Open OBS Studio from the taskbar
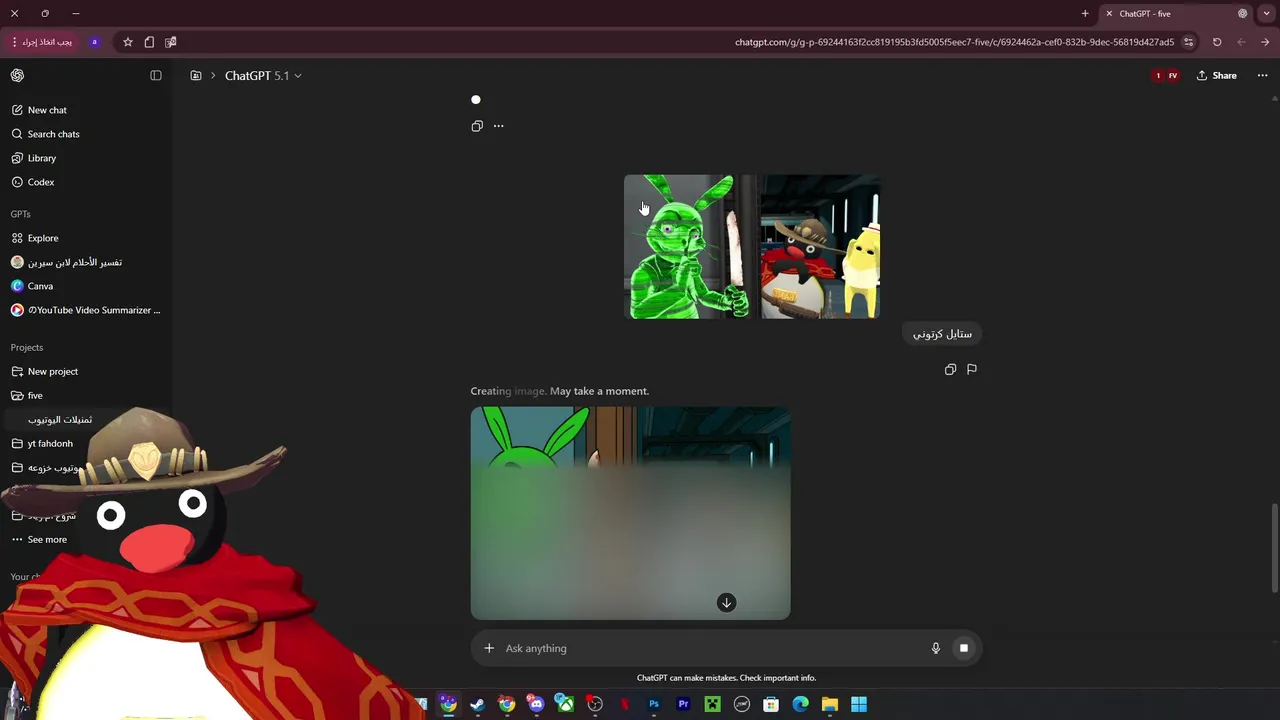The image size is (1280, 720). (595, 704)
